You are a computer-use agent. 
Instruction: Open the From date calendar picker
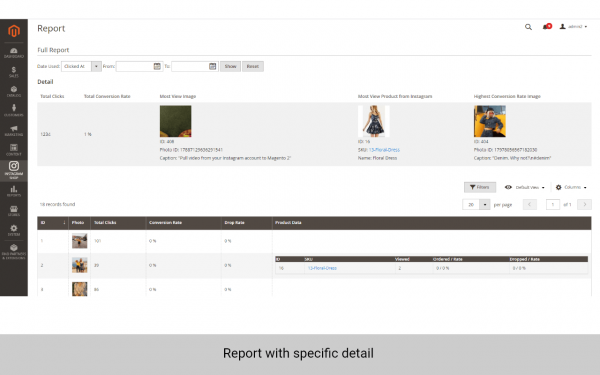(157, 66)
